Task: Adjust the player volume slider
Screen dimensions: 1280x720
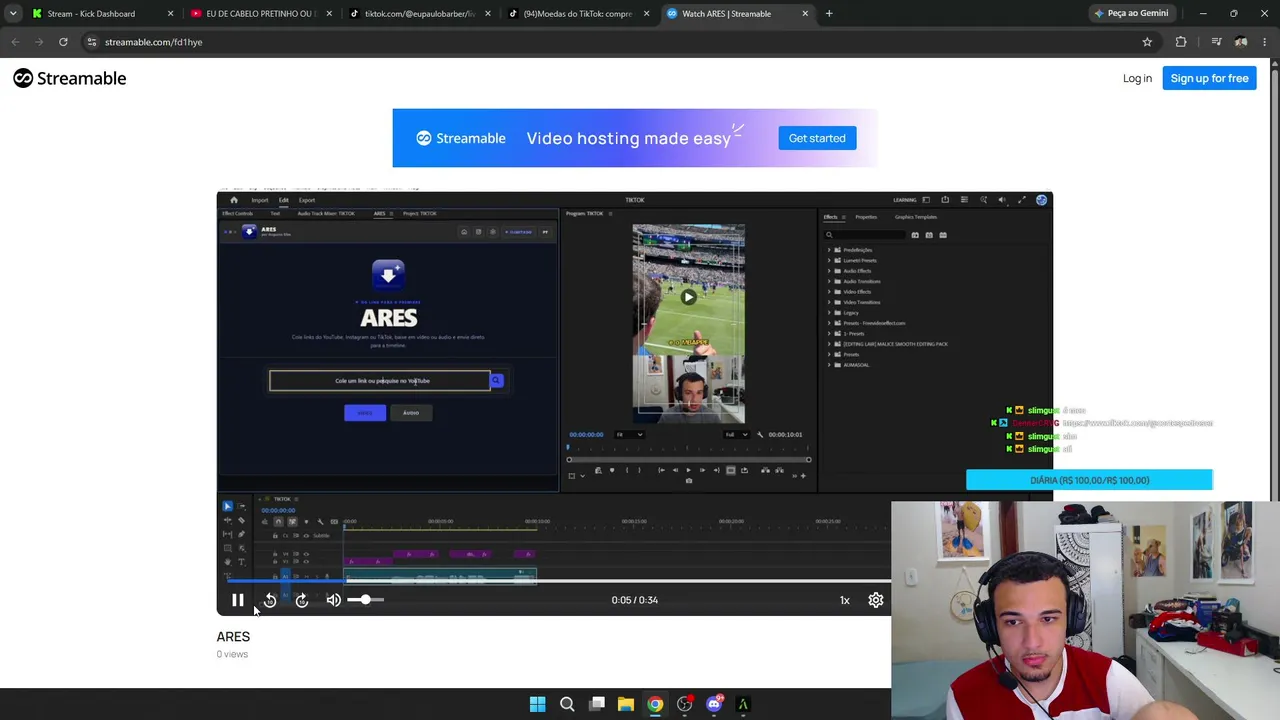Action: pos(365,600)
